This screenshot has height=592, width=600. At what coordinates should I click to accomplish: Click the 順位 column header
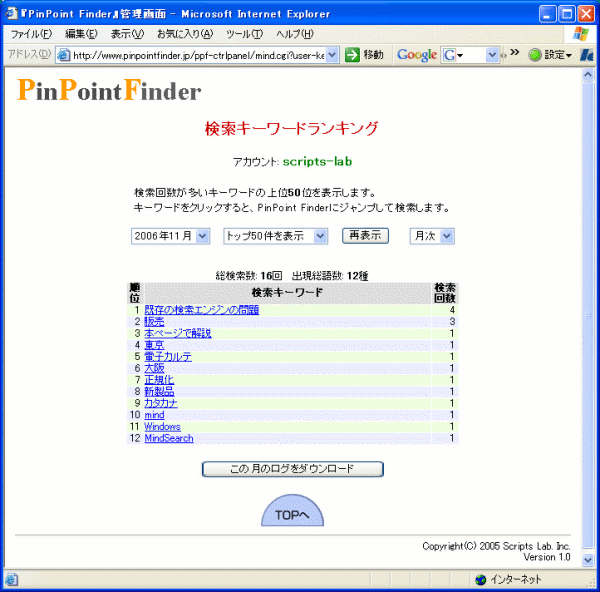click(x=135, y=293)
